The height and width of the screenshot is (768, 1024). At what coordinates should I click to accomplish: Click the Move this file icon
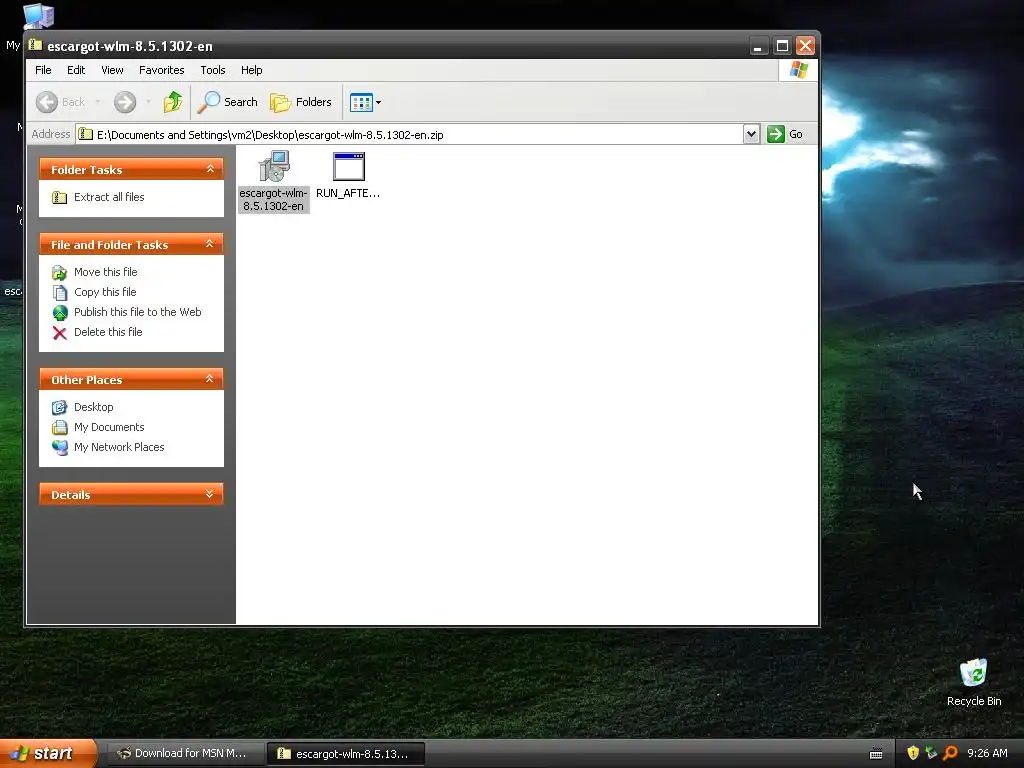coord(59,272)
